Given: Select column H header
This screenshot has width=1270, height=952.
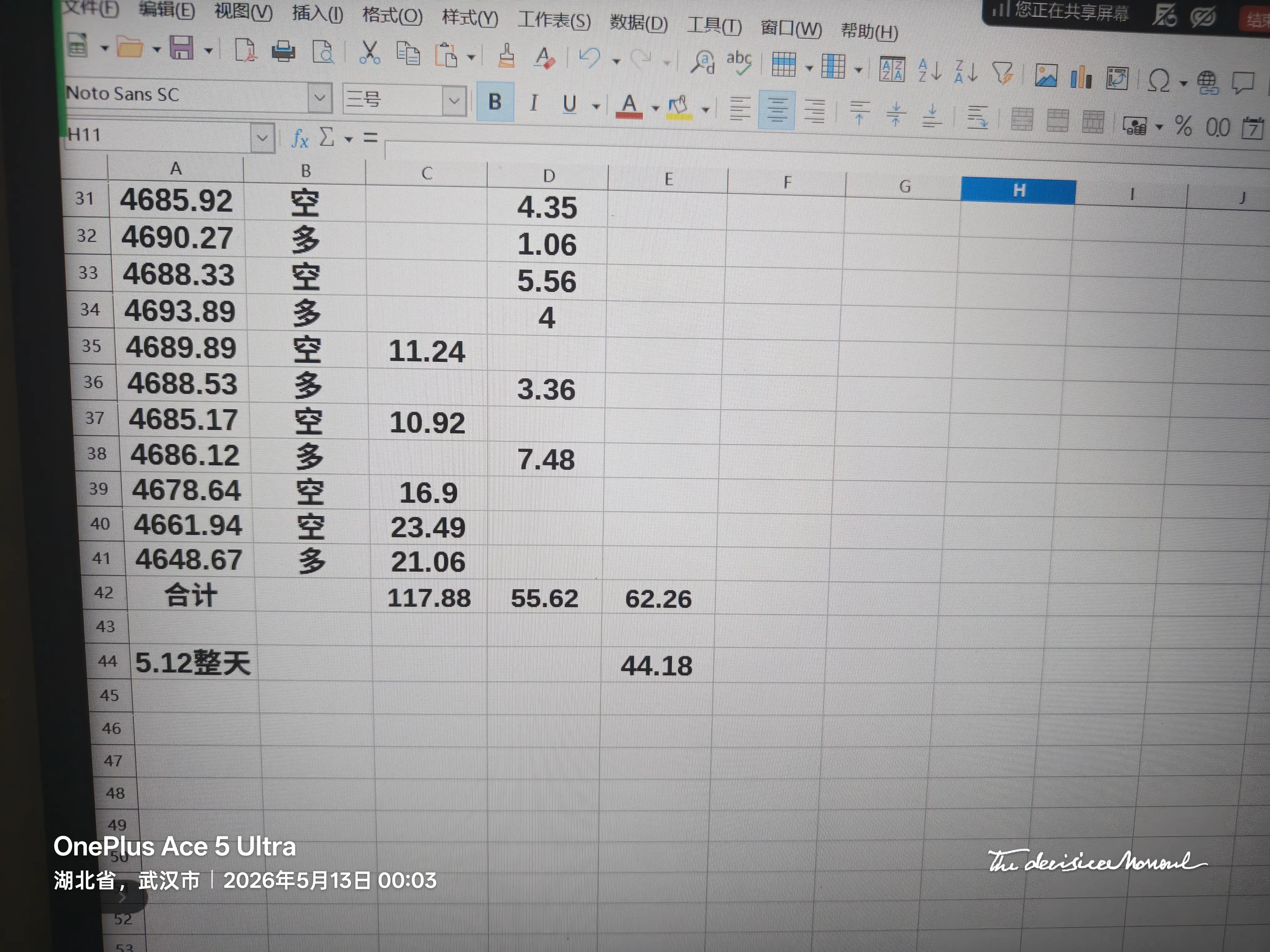Looking at the screenshot, I should (x=1018, y=191).
